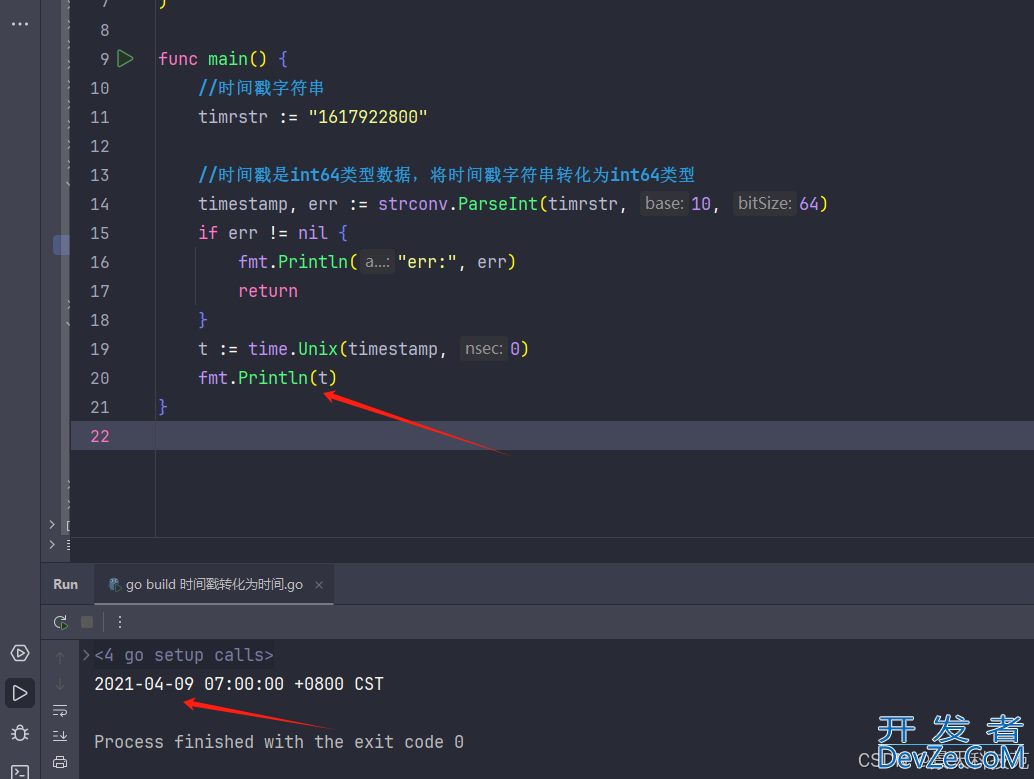
Task: Toggle soft-wrap in the run console
Action: [x=60, y=710]
